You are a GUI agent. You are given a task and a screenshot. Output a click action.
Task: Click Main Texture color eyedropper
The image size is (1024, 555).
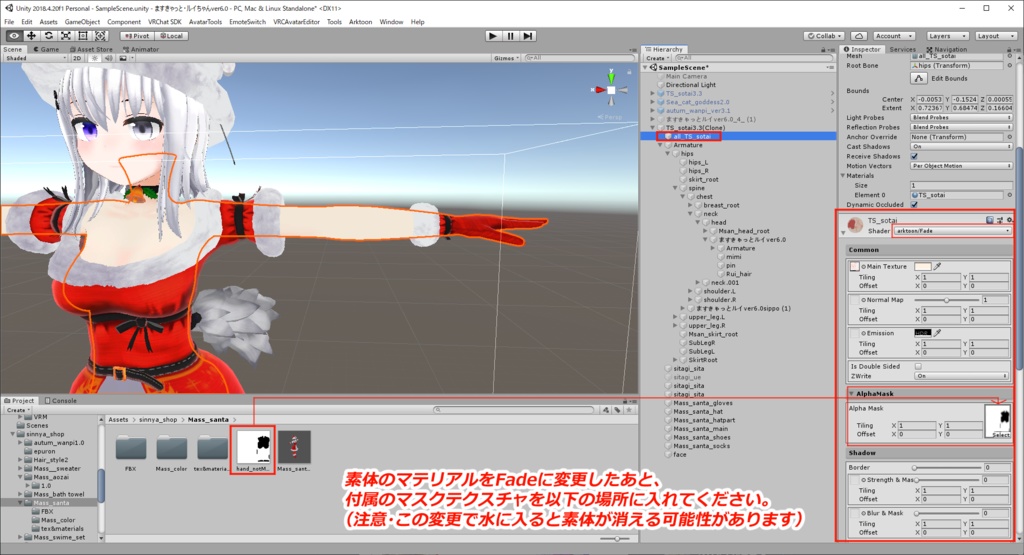(x=938, y=266)
